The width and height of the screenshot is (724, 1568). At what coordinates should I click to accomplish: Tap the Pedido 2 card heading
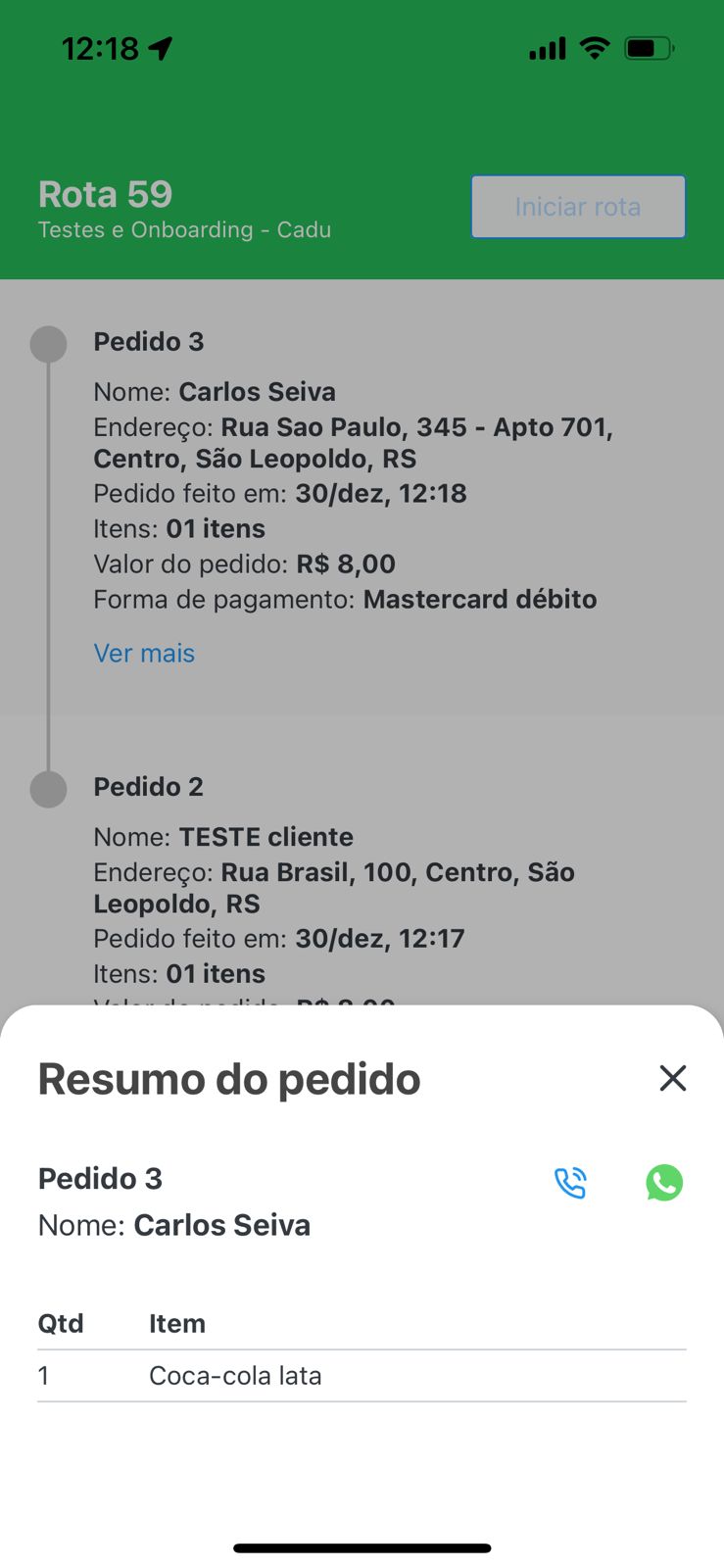(x=149, y=787)
